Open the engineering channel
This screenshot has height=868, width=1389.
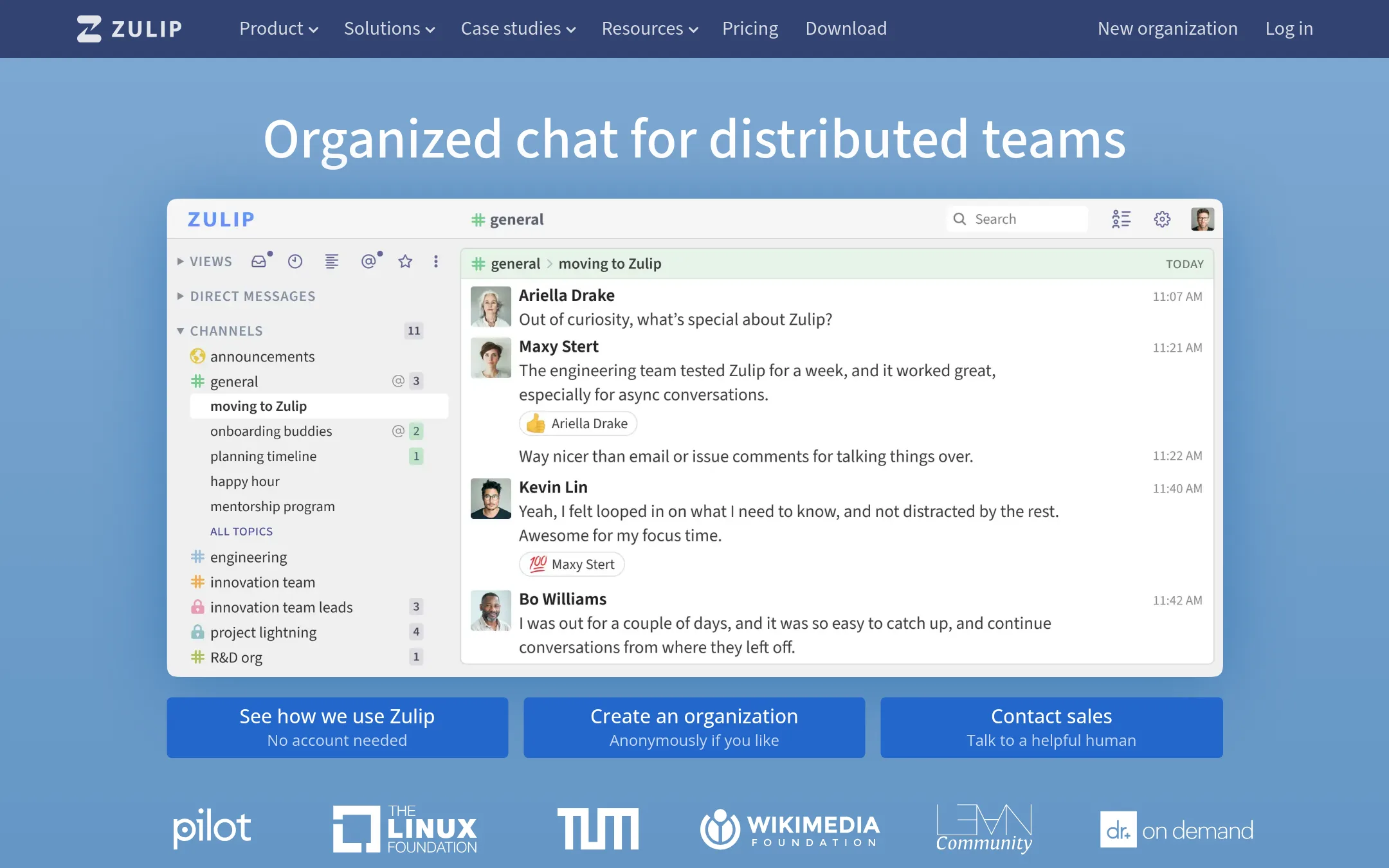(248, 557)
